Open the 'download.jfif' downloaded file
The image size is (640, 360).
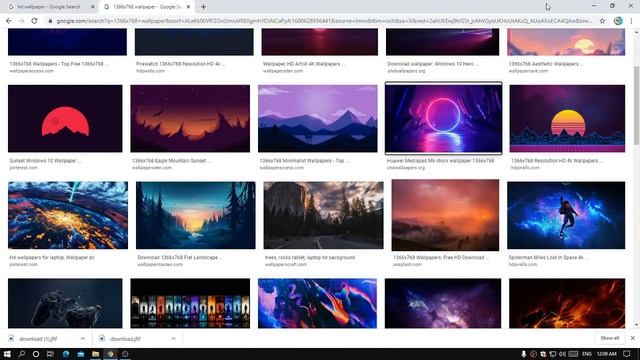125,339
